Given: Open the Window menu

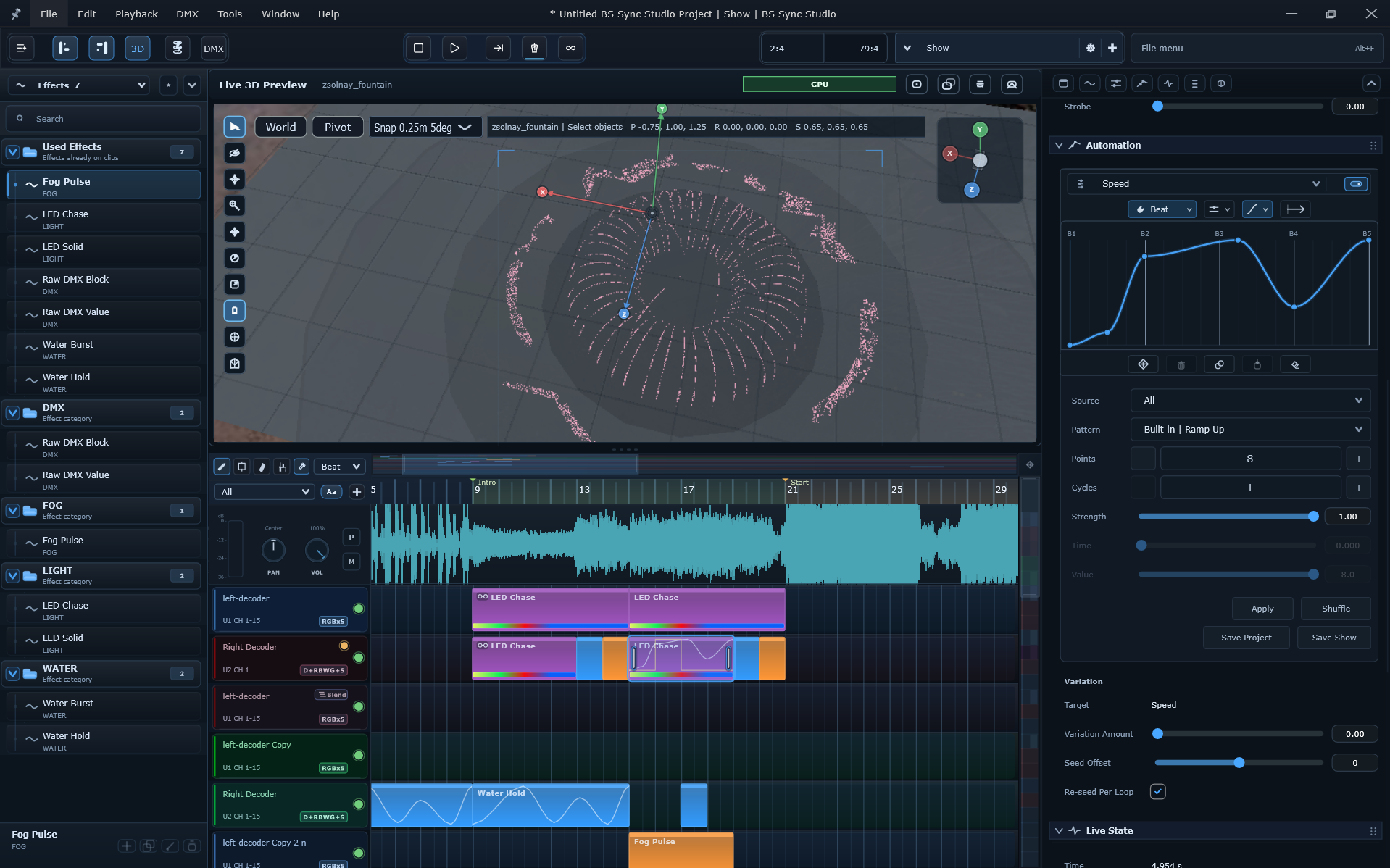Looking at the screenshot, I should [280, 14].
